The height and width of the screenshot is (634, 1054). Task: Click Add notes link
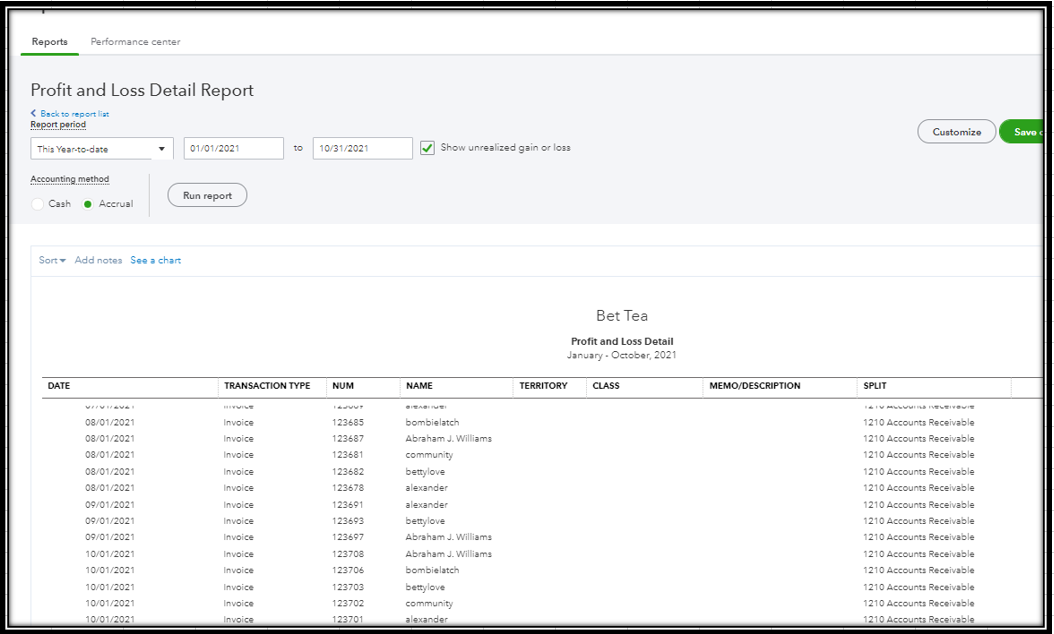pyautogui.click(x=98, y=260)
